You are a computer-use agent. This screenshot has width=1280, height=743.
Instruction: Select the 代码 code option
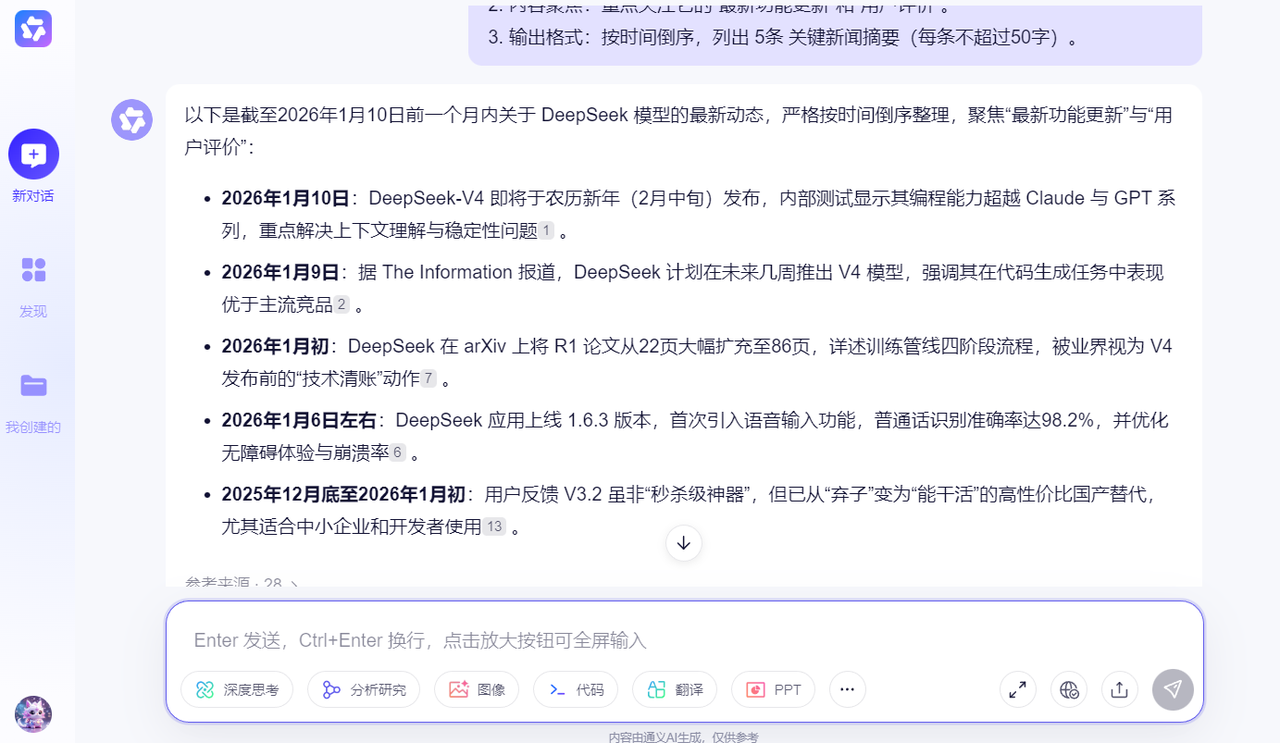[x=576, y=690]
